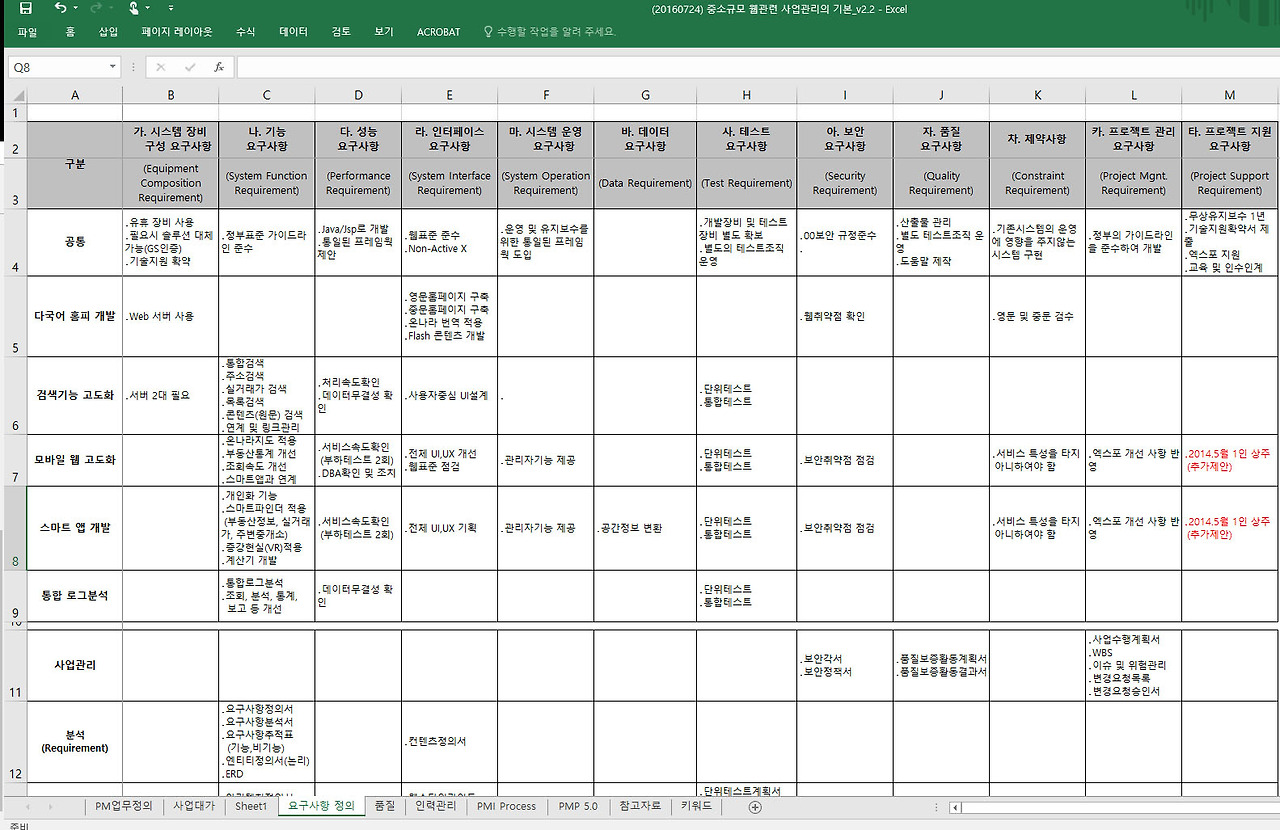Open the 페이지 레이아웃 ribbon tab
Viewport: 1280px width, 830px height.
[x=177, y=32]
